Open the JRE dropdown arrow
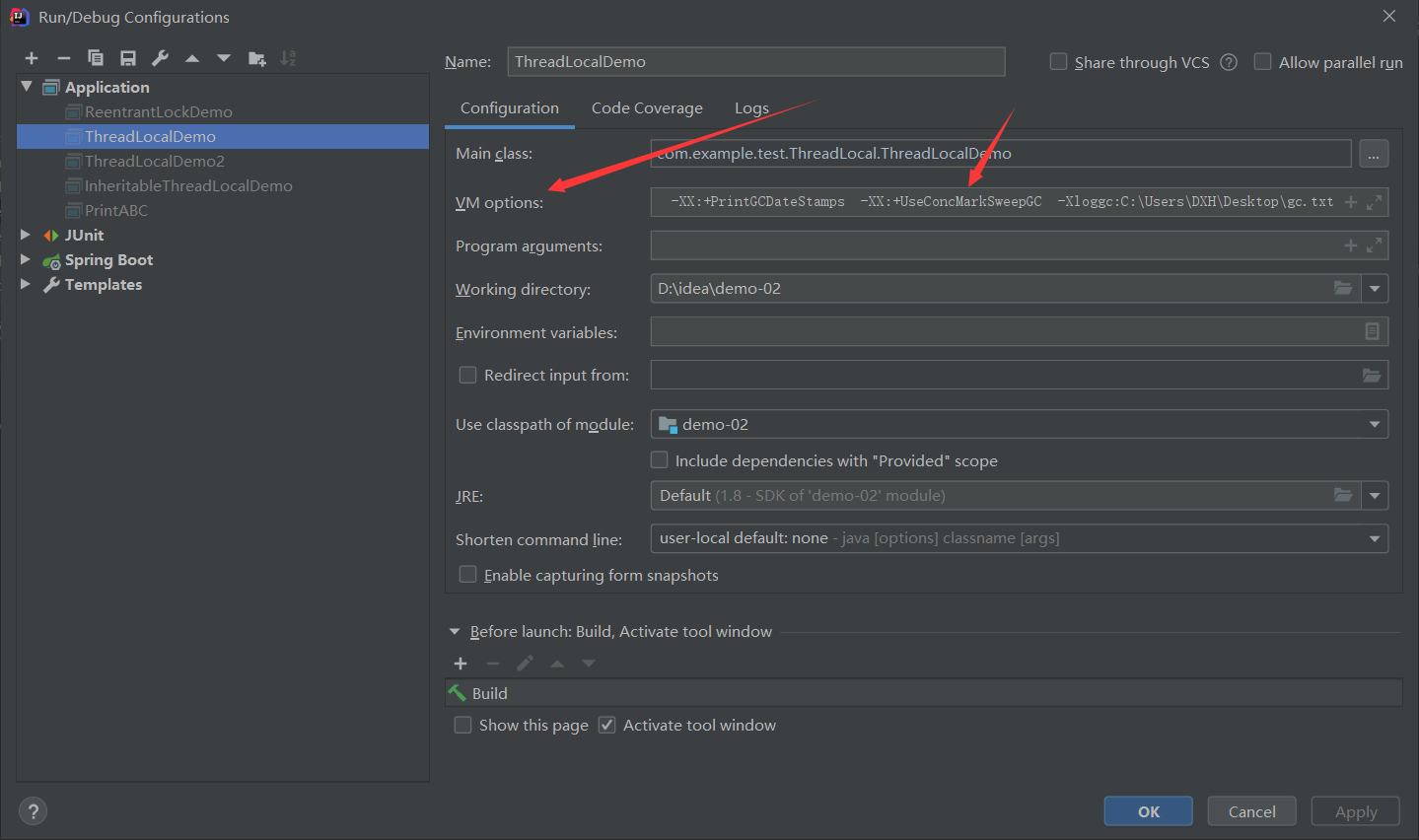Viewport: 1419px width, 840px height. pyautogui.click(x=1375, y=495)
